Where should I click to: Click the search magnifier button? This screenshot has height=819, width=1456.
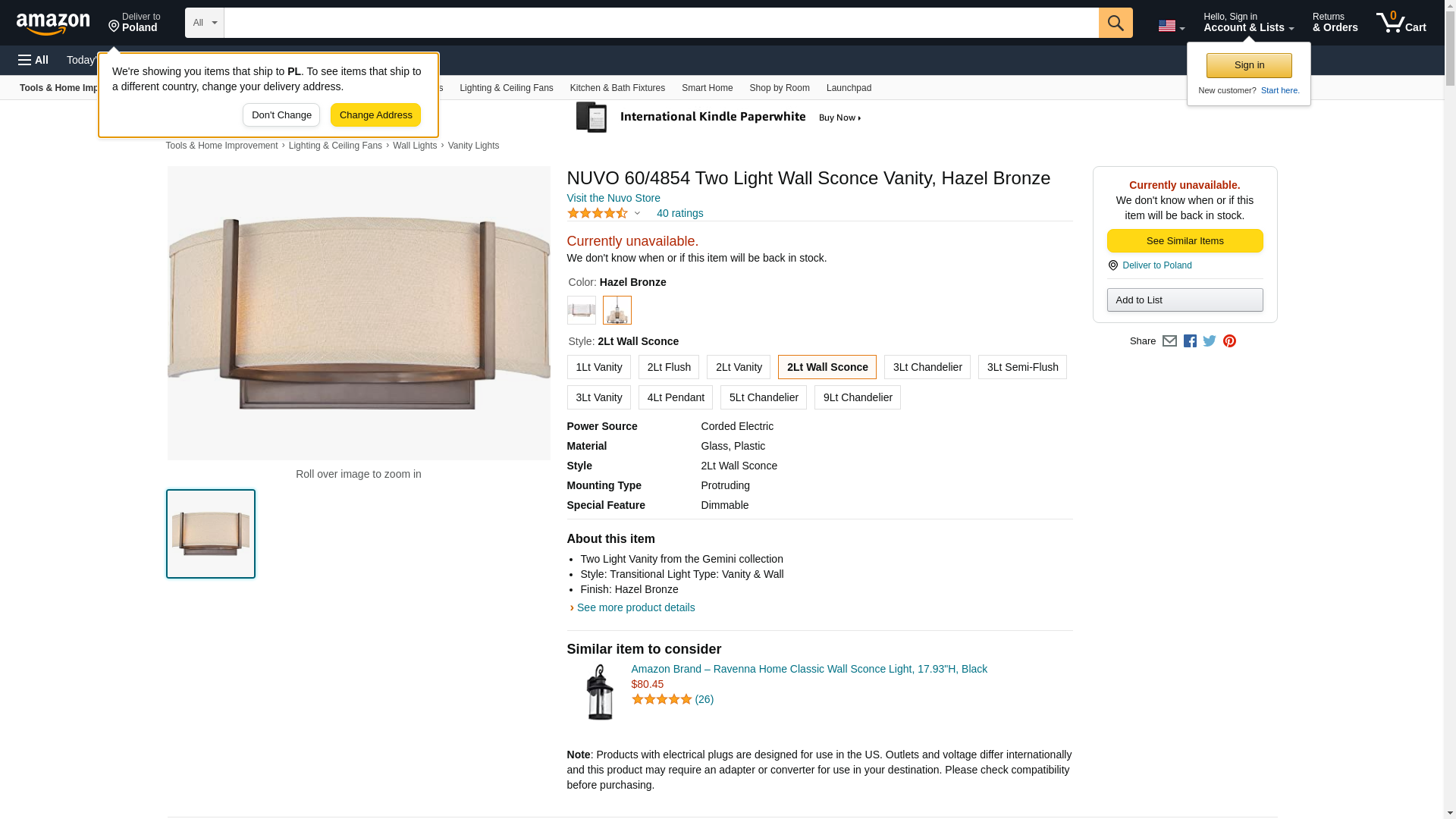pos(1115,23)
